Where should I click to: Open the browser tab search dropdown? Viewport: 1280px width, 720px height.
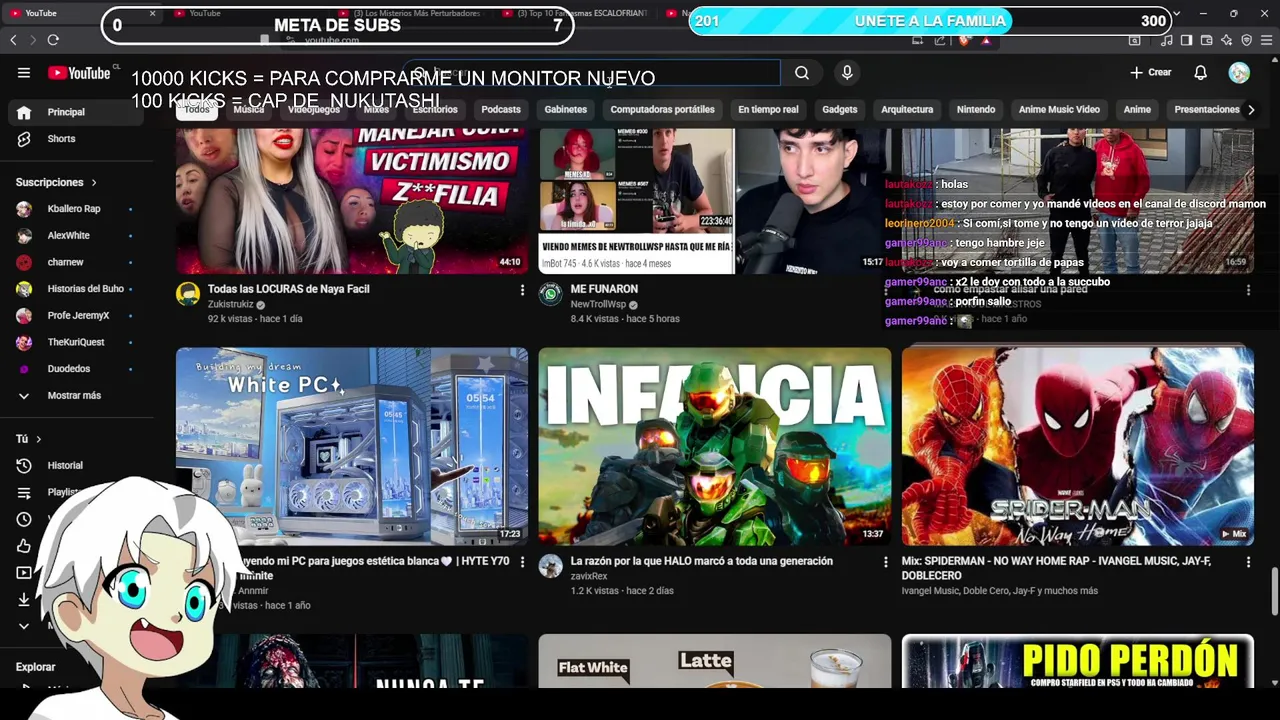coord(1176,14)
